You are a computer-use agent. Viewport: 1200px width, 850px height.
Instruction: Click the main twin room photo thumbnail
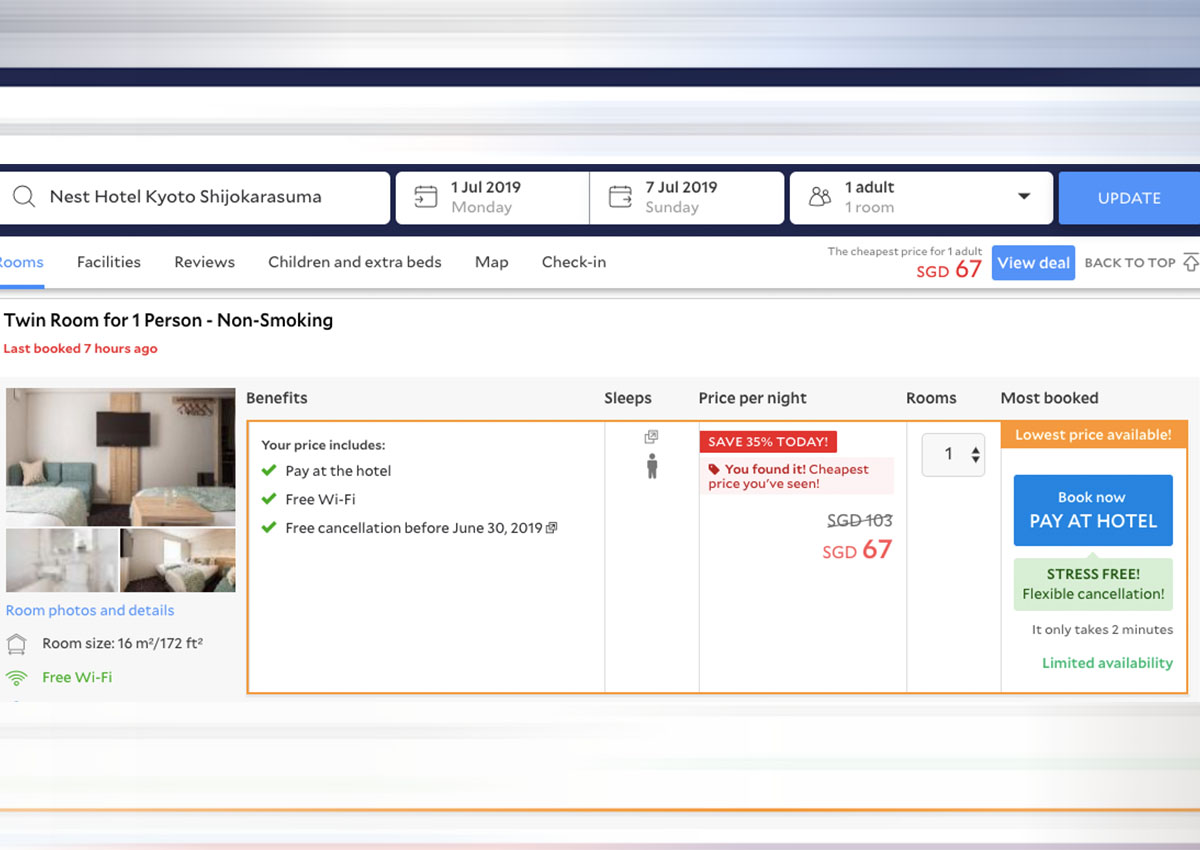121,456
